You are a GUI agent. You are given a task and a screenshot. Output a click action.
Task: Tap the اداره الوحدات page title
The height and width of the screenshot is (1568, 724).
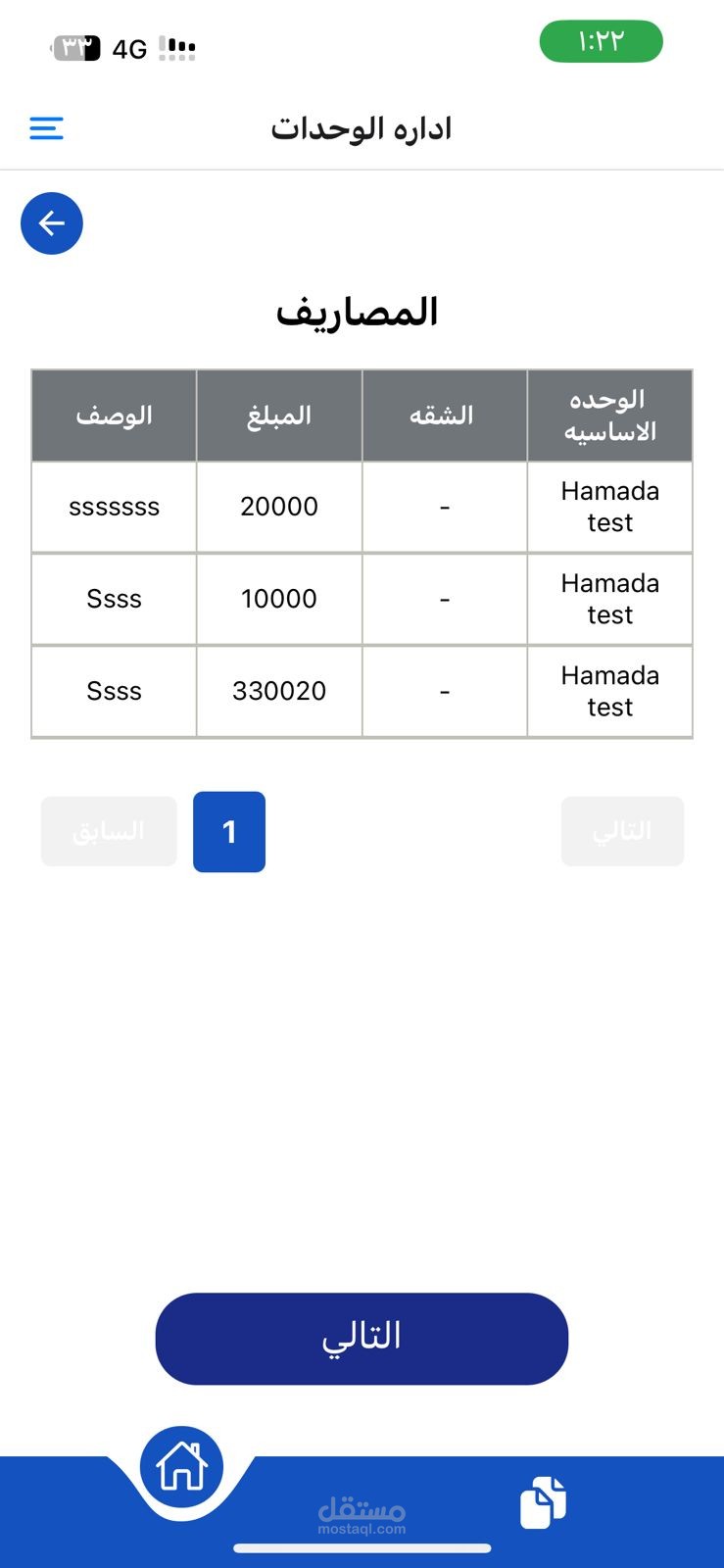coord(362,128)
